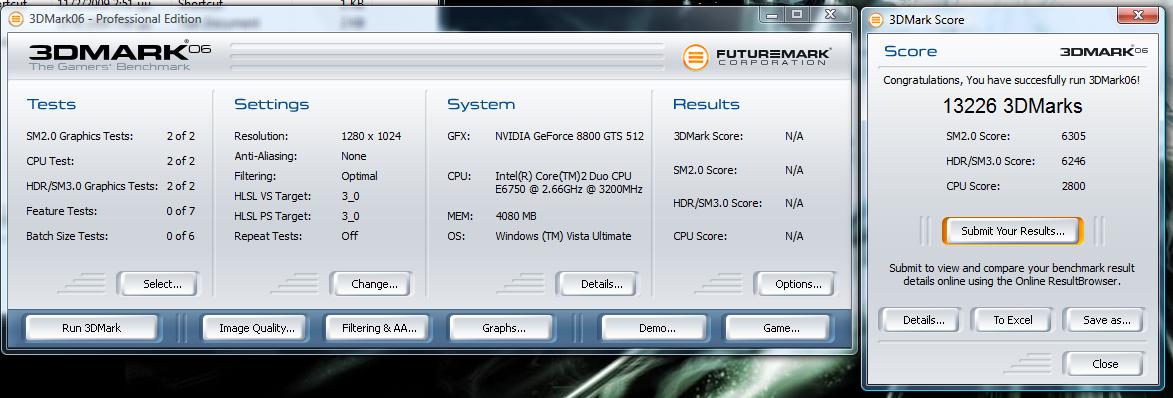
Task: Click the Score heading in Score window
Action: point(910,51)
